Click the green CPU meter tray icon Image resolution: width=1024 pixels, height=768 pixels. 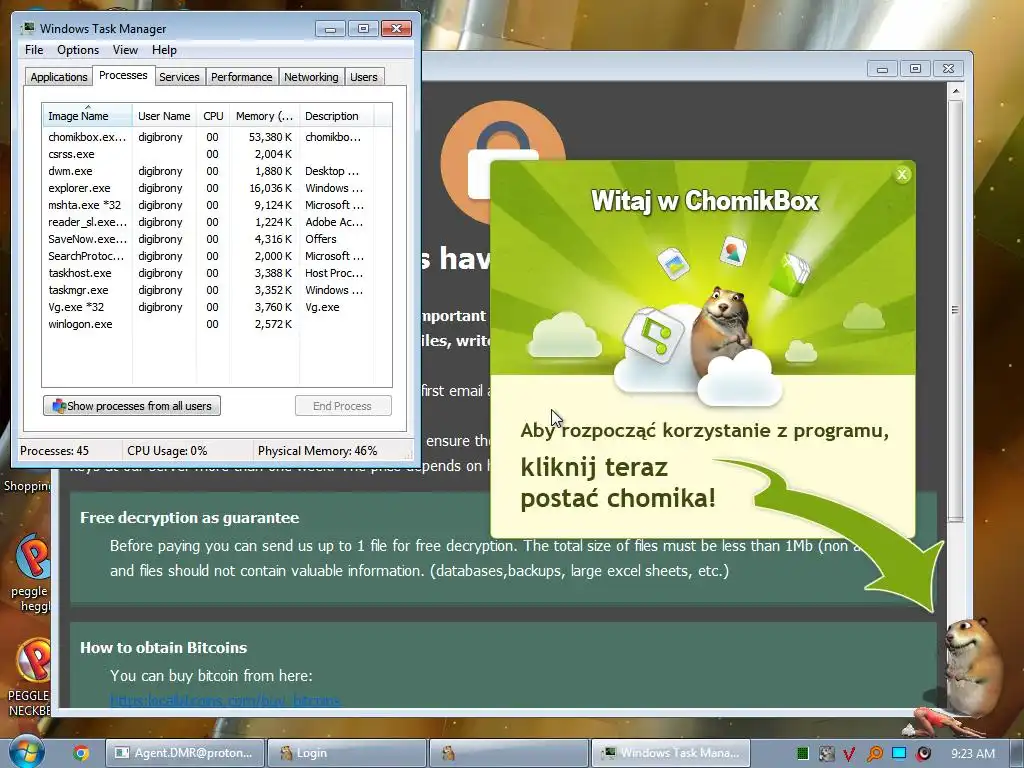803,754
